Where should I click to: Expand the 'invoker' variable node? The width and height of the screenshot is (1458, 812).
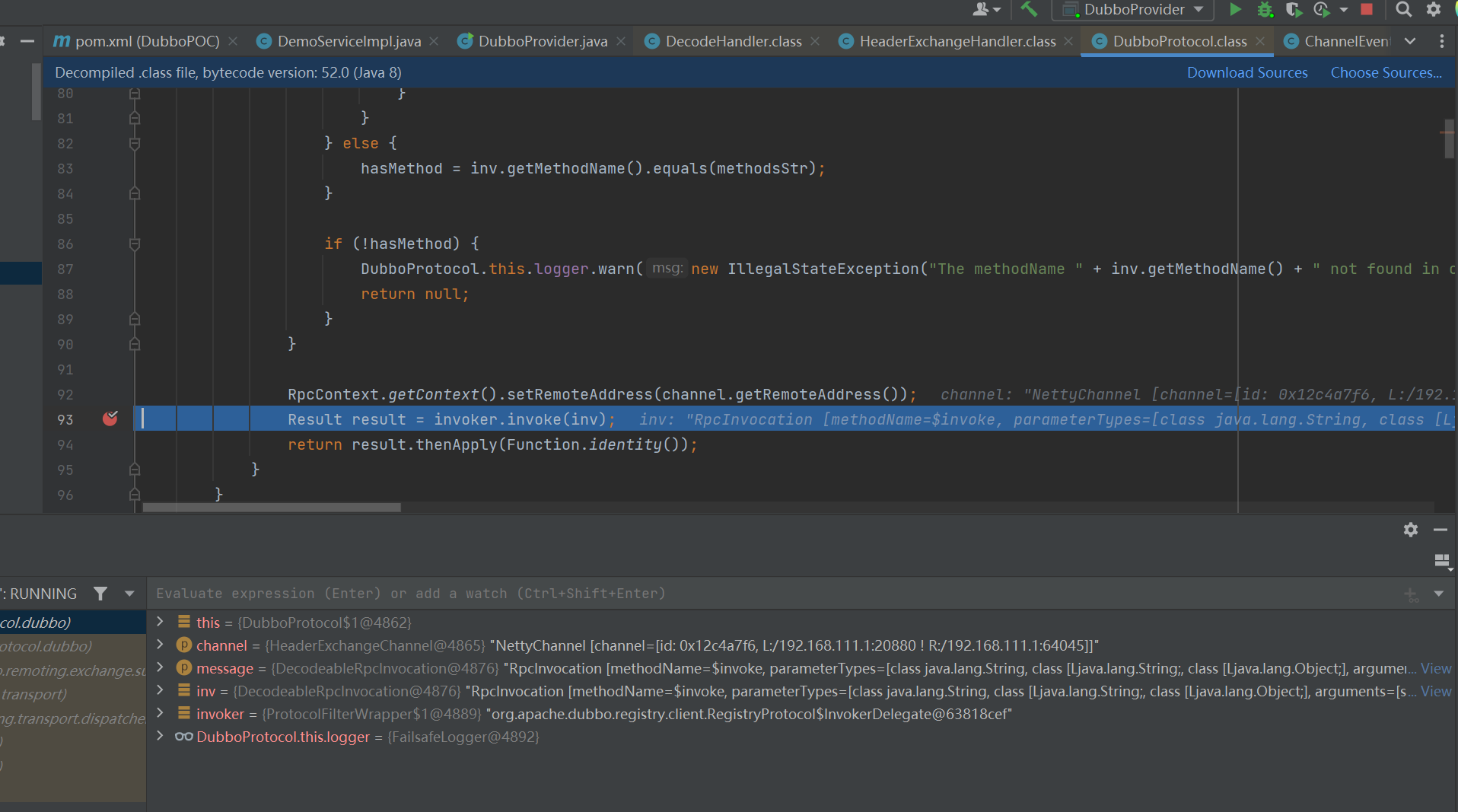click(160, 712)
